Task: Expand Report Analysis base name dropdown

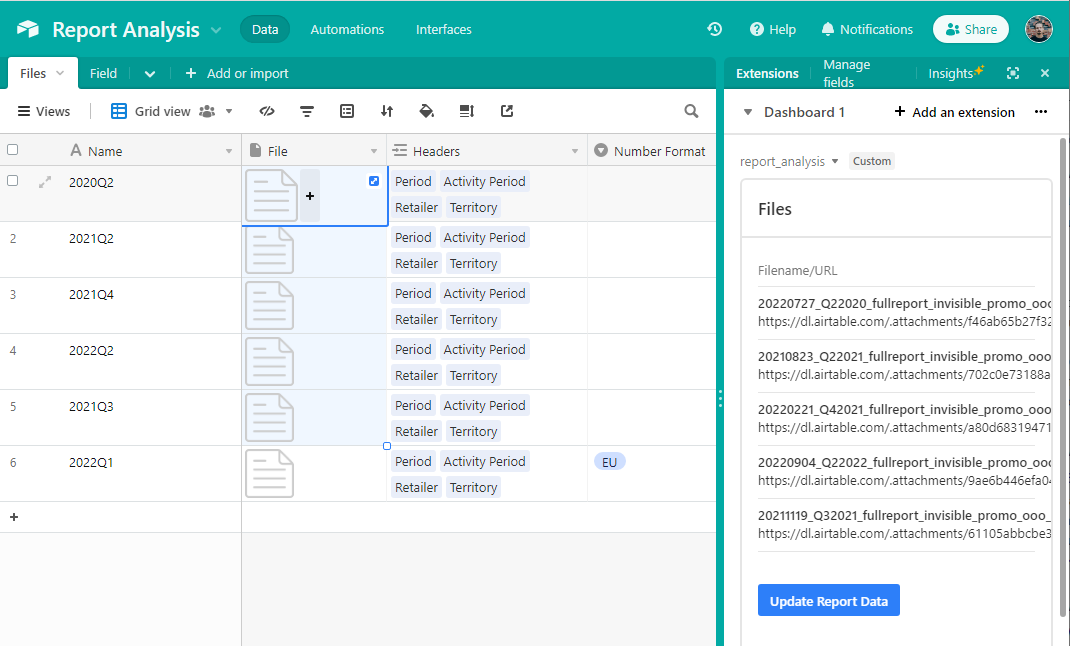Action: point(216,30)
